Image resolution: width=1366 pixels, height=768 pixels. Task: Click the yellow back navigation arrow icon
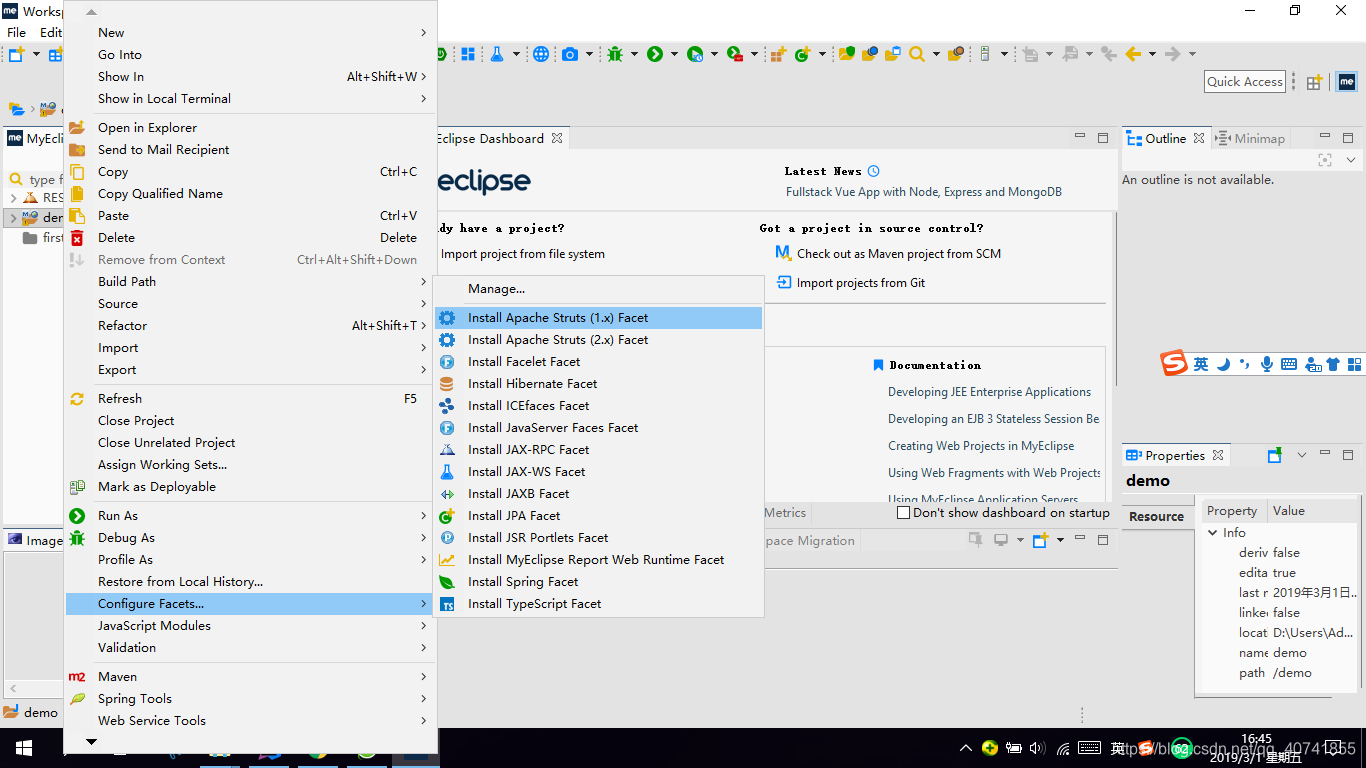pos(1132,54)
